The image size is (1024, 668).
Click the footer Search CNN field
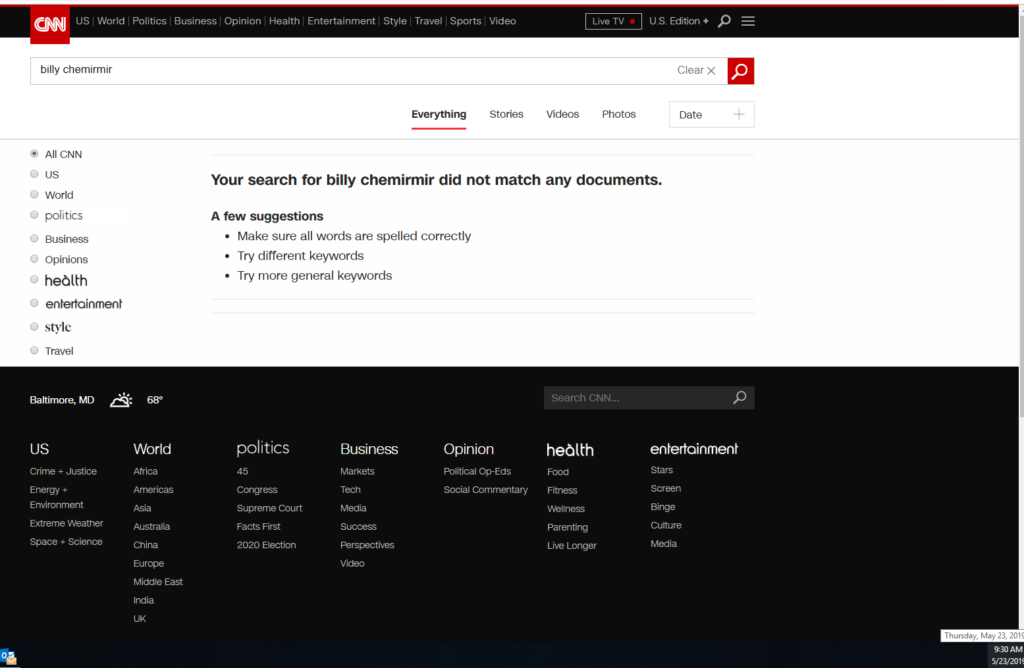coord(638,398)
